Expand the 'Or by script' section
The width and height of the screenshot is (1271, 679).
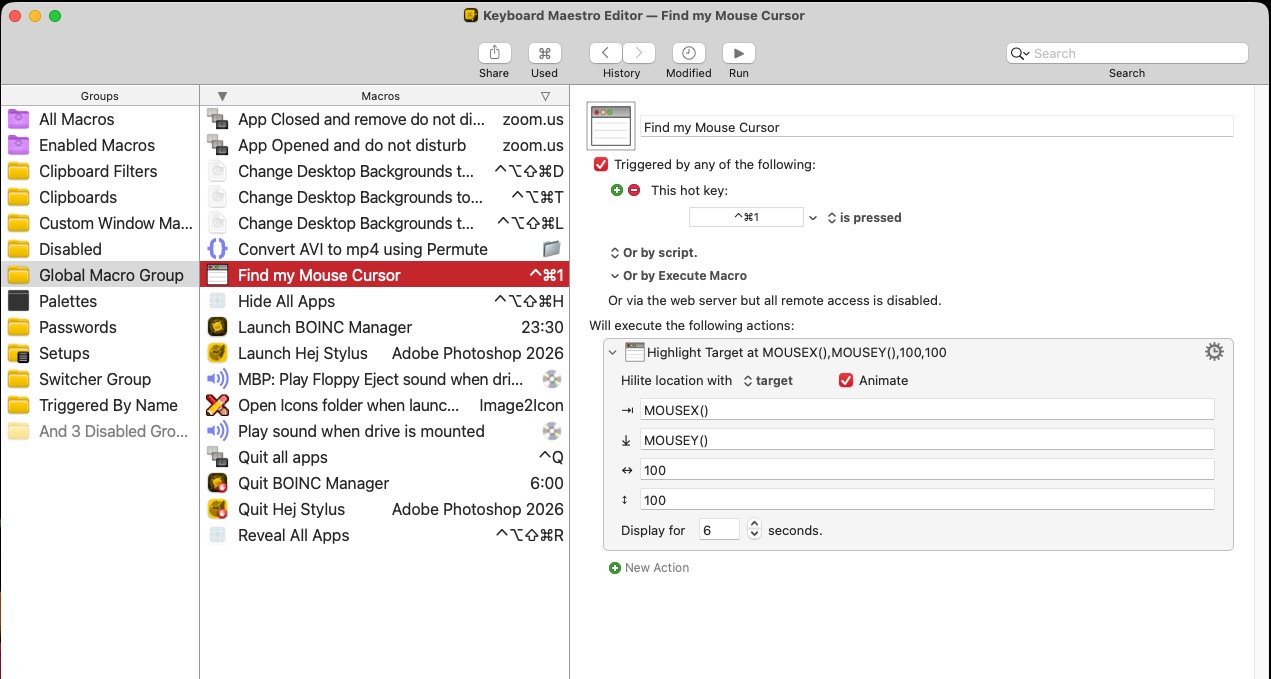pyautogui.click(x=654, y=253)
